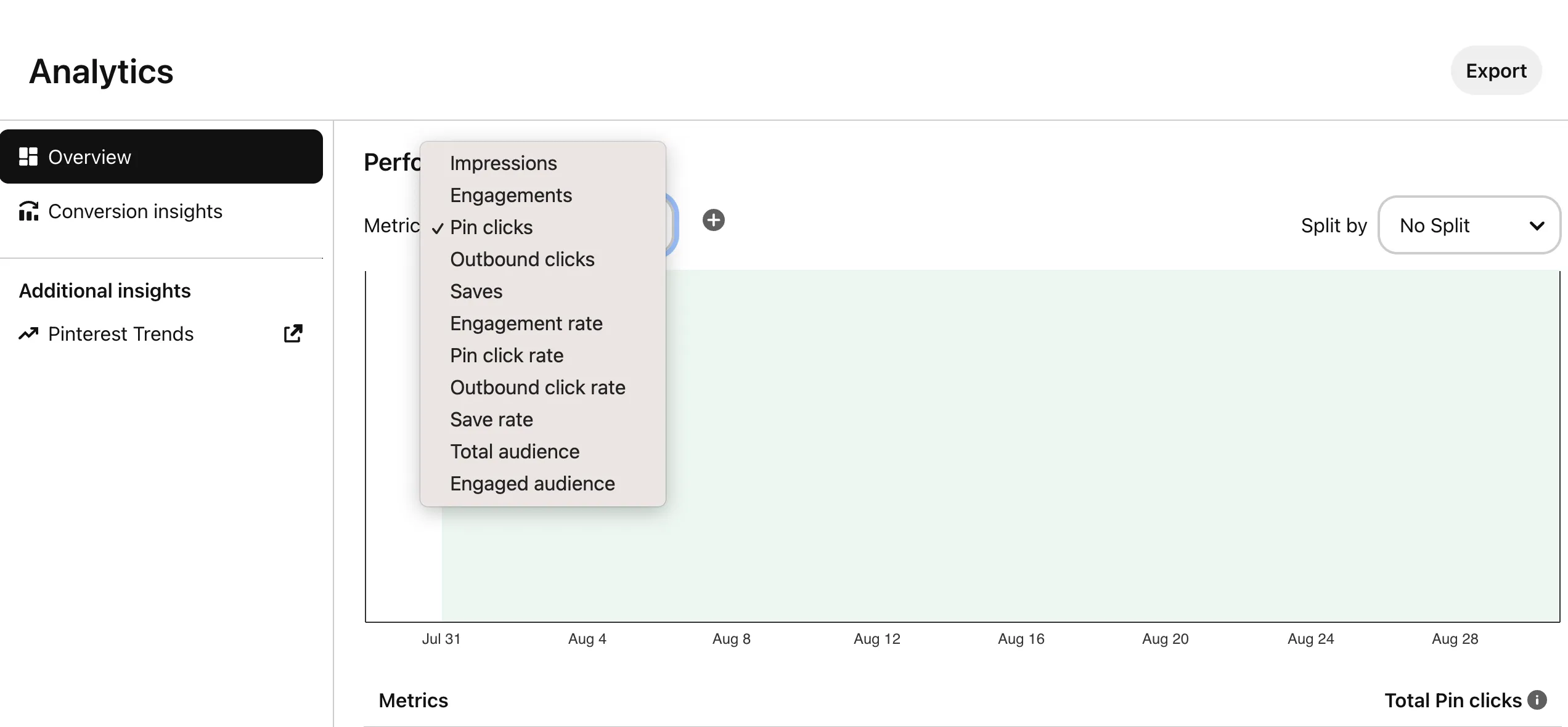The width and height of the screenshot is (1568, 727).
Task: Open the Conversion insights page
Action: pyautogui.click(x=134, y=211)
